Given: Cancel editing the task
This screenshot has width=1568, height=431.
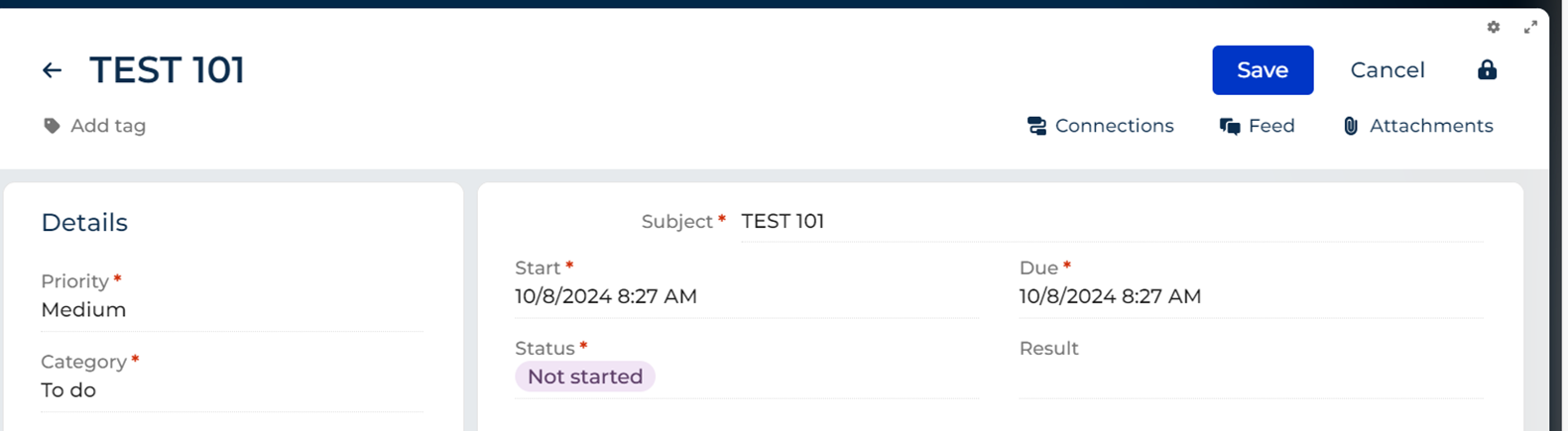Looking at the screenshot, I should pyautogui.click(x=1387, y=70).
